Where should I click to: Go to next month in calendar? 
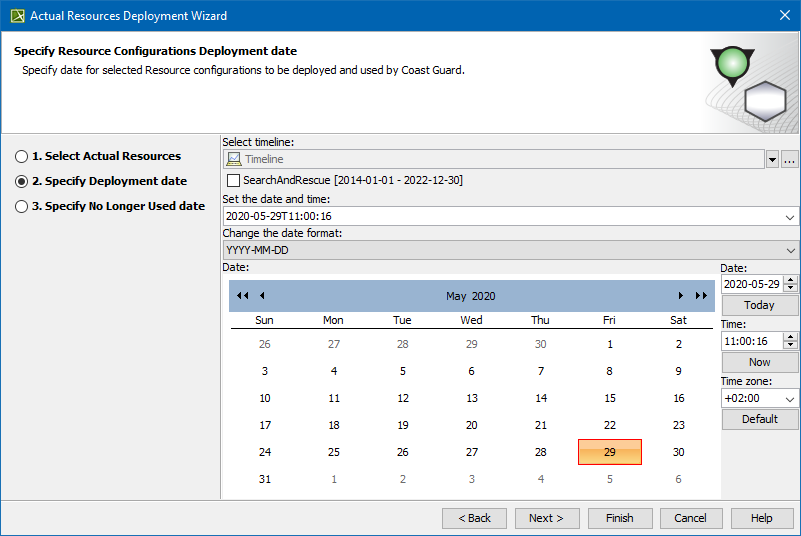[x=681, y=296]
